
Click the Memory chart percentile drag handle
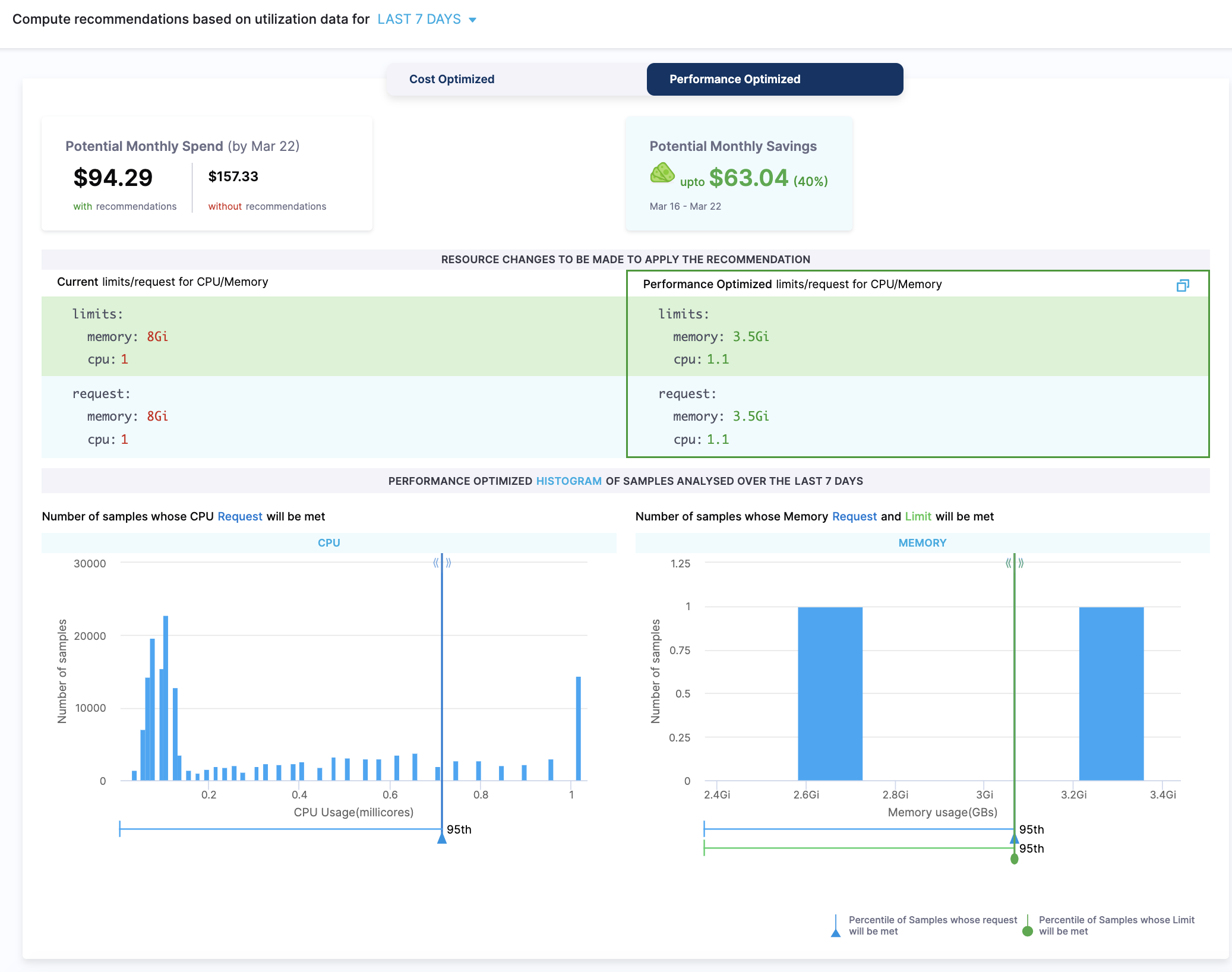tap(1014, 563)
